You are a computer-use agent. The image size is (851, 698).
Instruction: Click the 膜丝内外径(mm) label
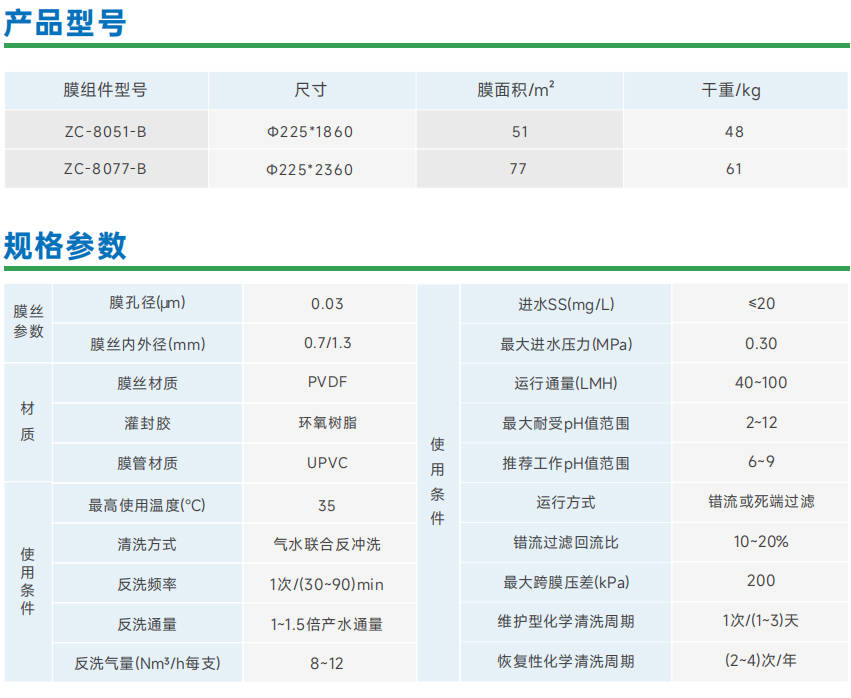(148, 344)
